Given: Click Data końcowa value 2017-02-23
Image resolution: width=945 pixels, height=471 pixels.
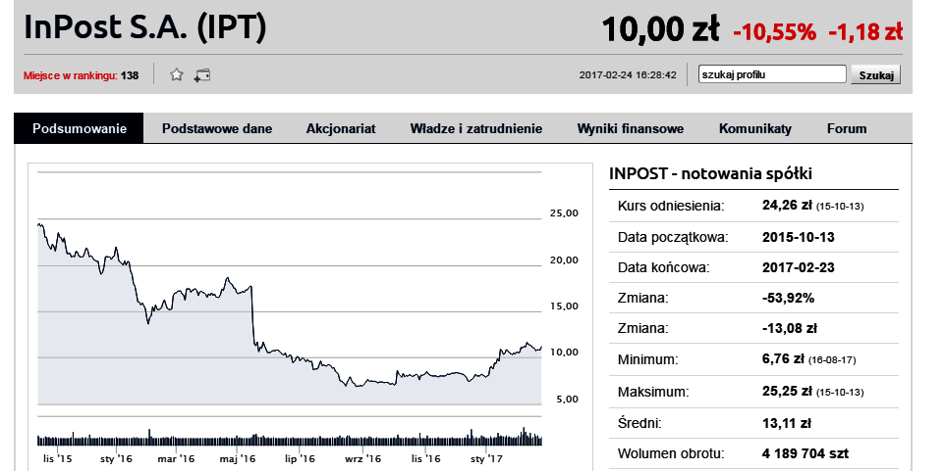Looking at the screenshot, I should pyautogui.click(x=798, y=267).
